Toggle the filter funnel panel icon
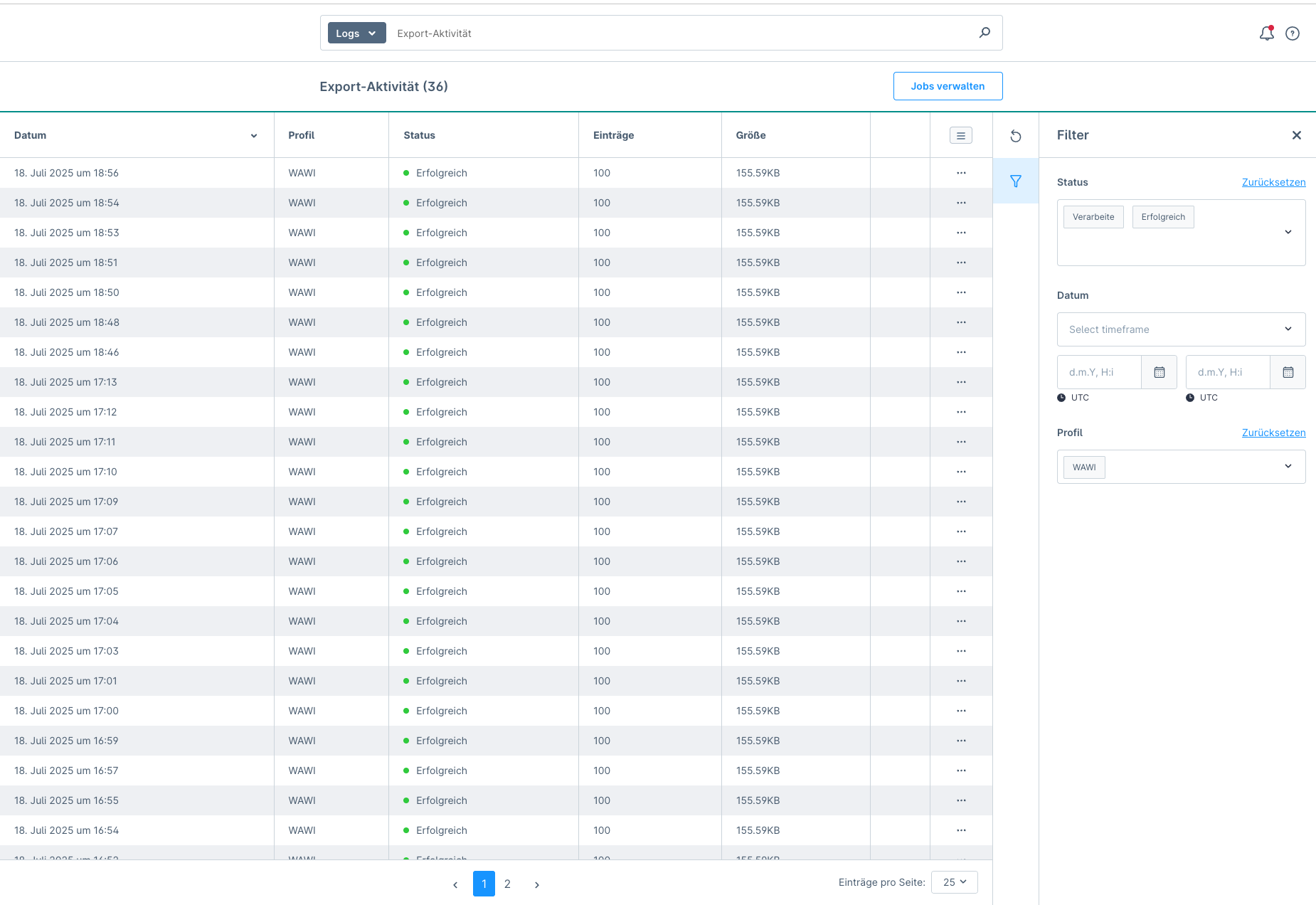Image resolution: width=1316 pixels, height=905 pixels. (1016, 181)
